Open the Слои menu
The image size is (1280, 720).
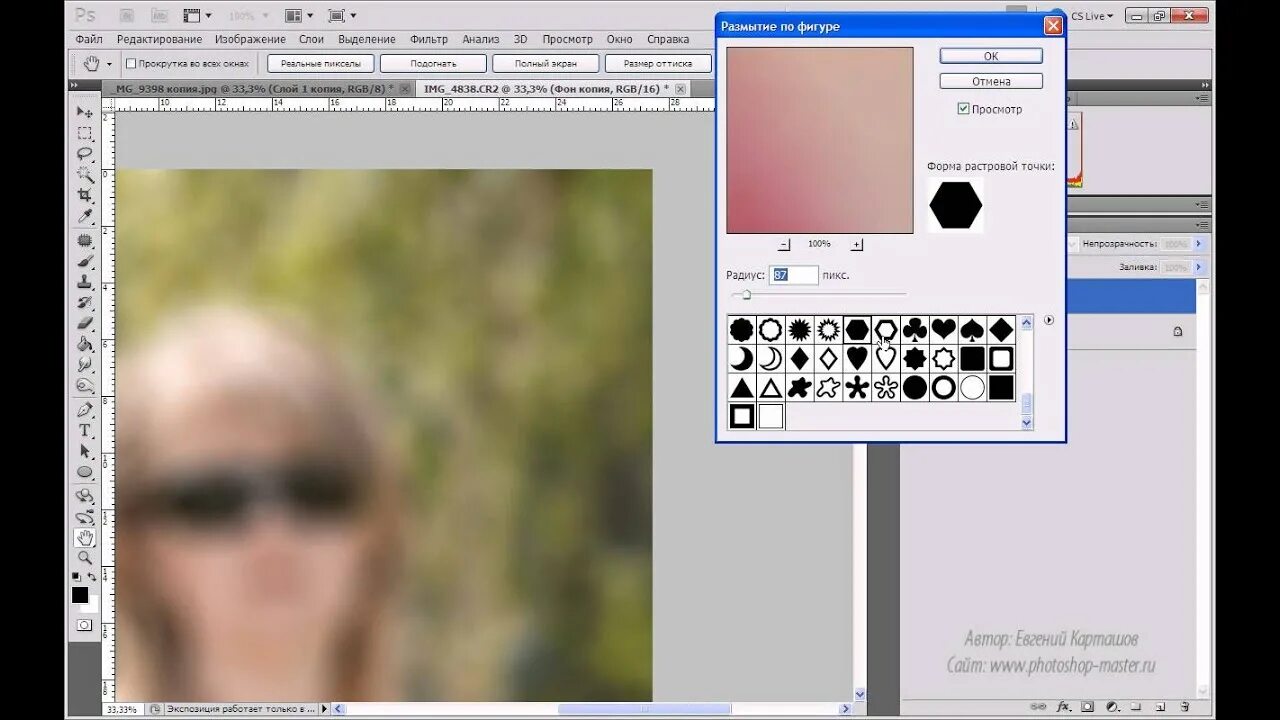click(x=311, y=39)
